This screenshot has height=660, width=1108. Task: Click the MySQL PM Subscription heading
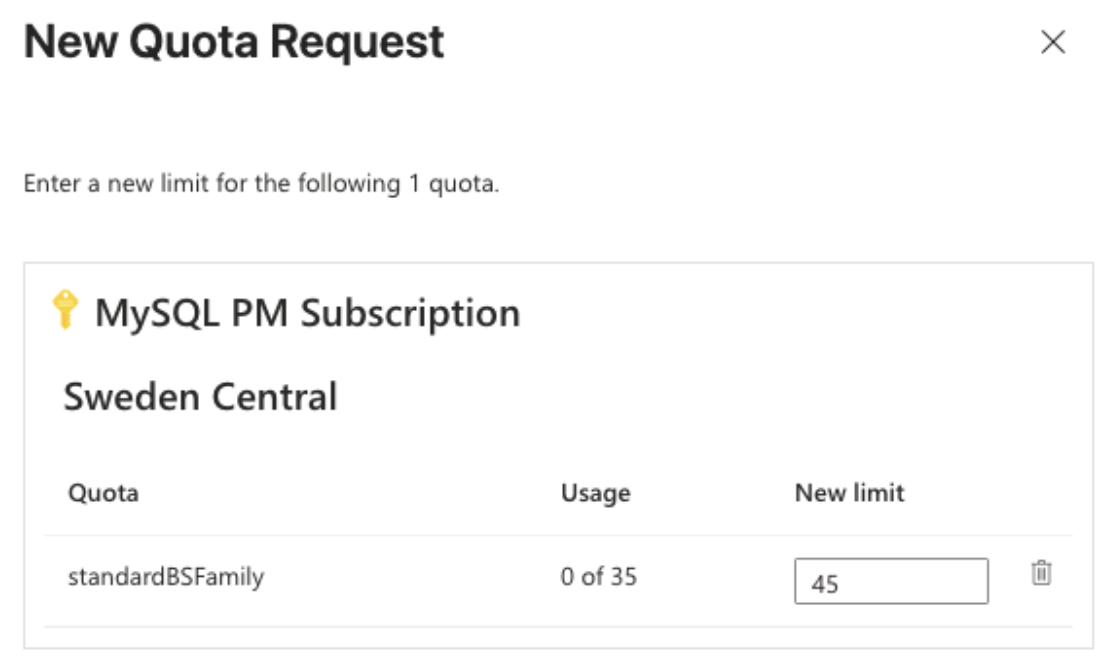click(307, 313)
